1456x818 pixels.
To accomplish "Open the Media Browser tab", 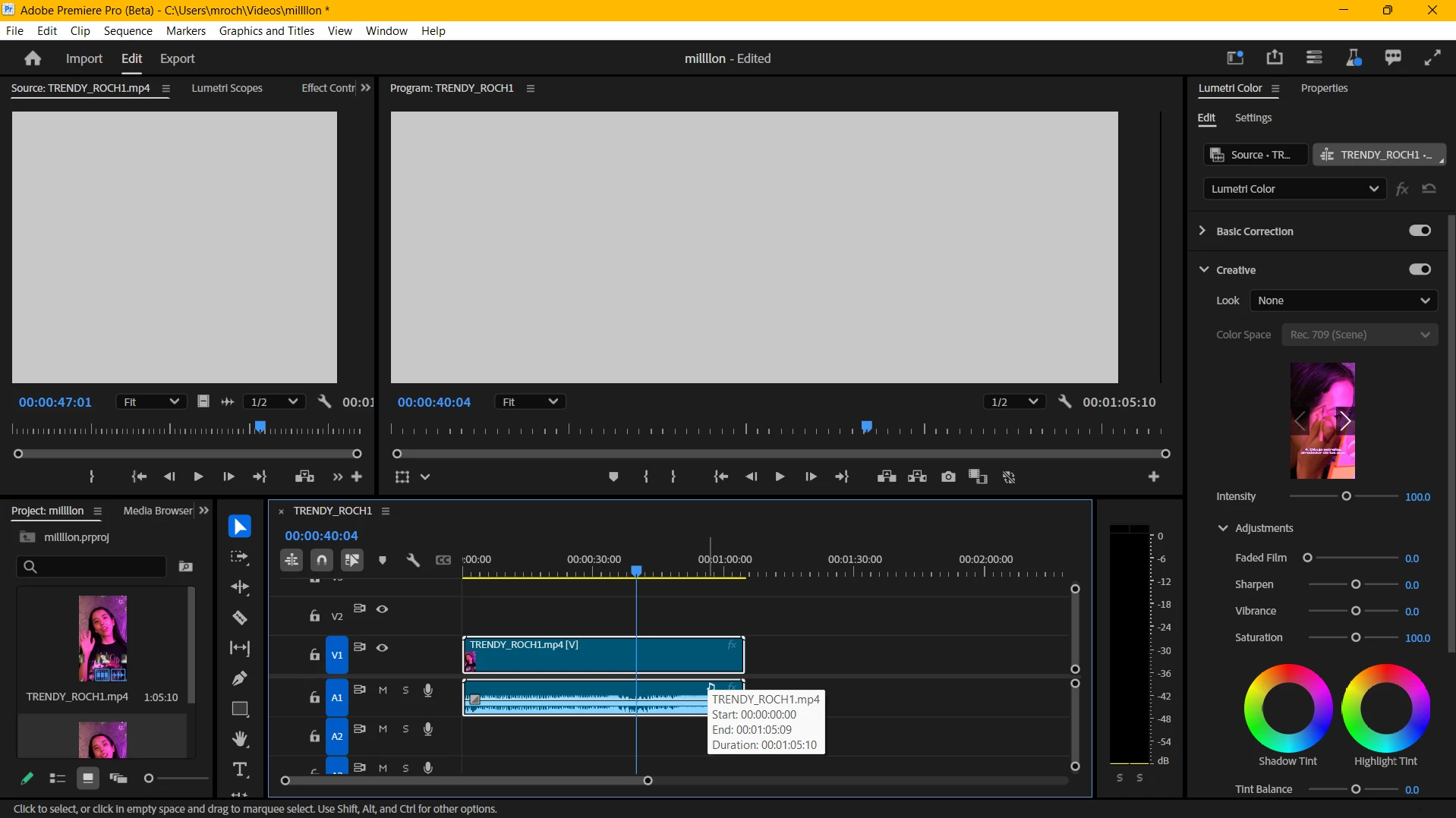I will 158,511.
